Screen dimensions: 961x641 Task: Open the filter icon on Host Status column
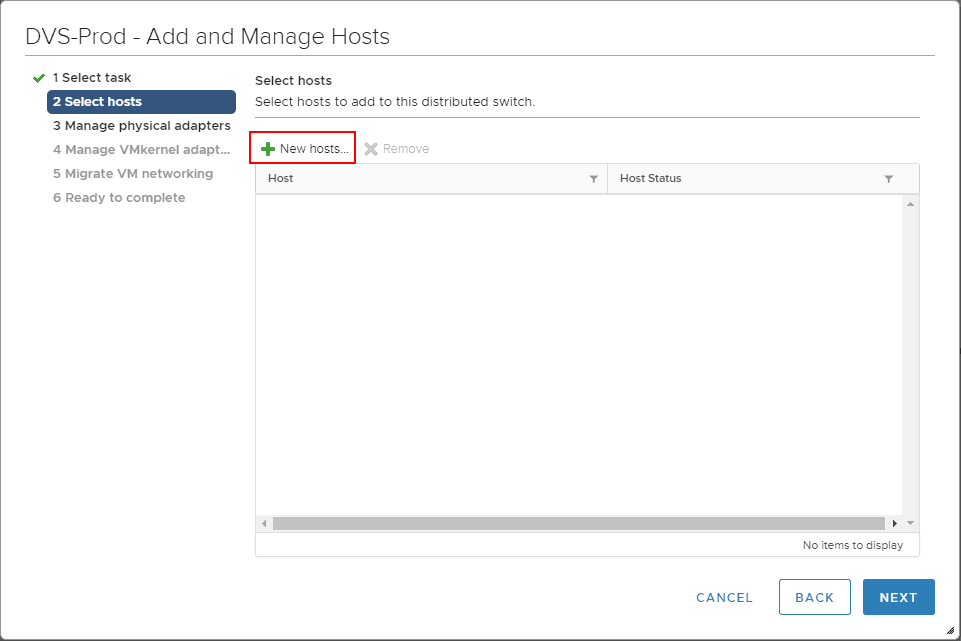click(x=888, y=178)
